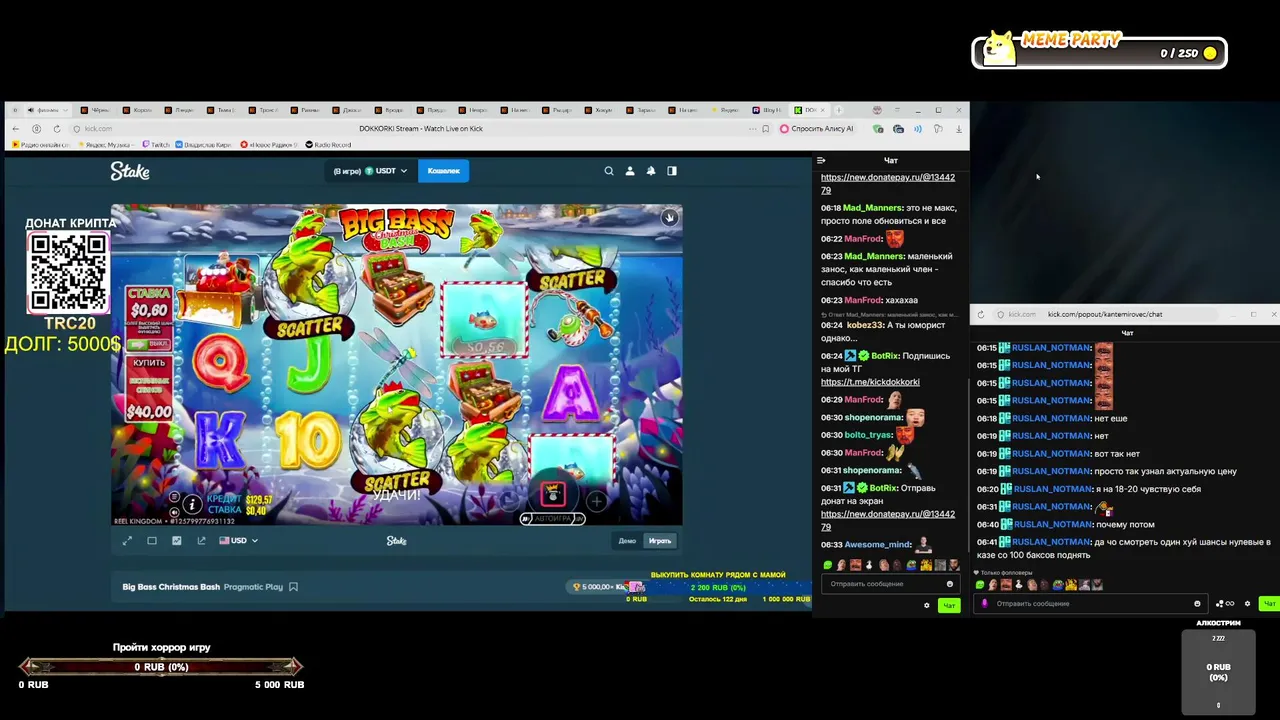Click popout window address bar URL
1280x720 pixels.
coord(1105,314)
